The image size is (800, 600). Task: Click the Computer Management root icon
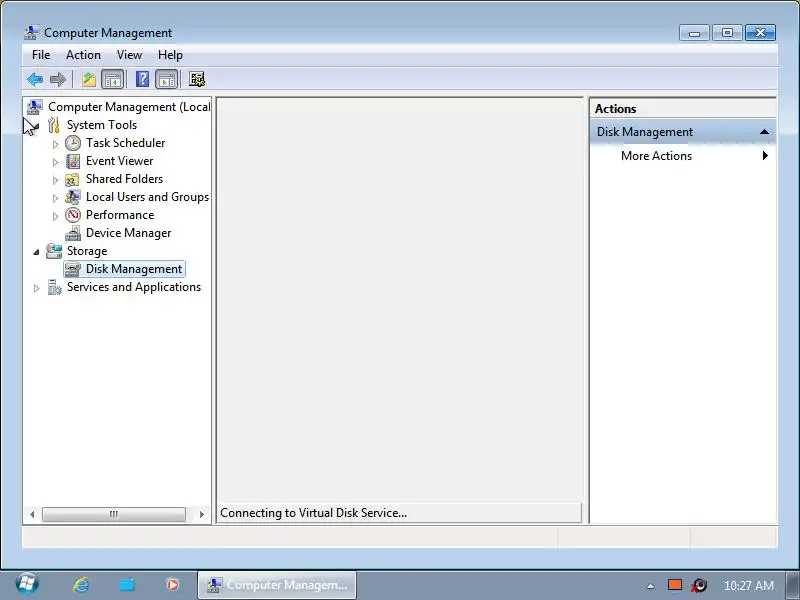coord(35,107)
